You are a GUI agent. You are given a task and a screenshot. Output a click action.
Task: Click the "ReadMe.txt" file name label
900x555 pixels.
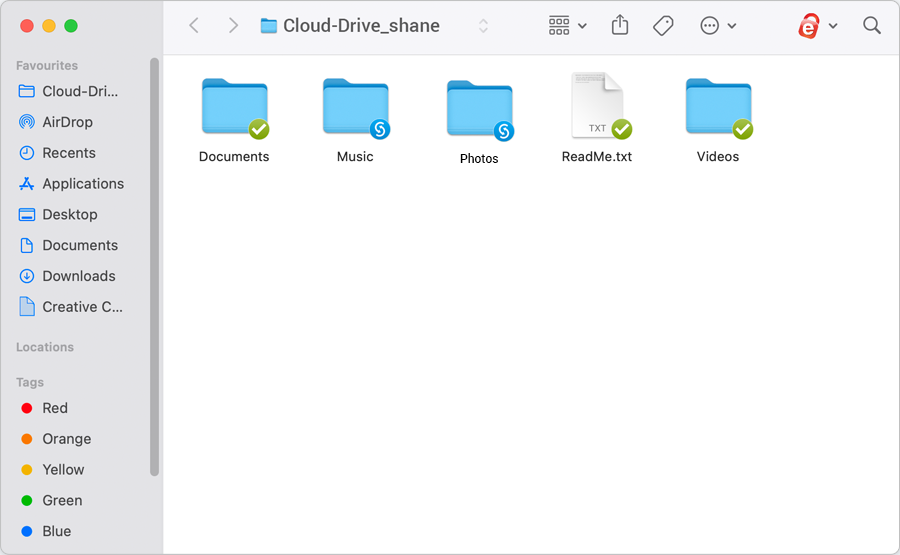click(597, 157)
